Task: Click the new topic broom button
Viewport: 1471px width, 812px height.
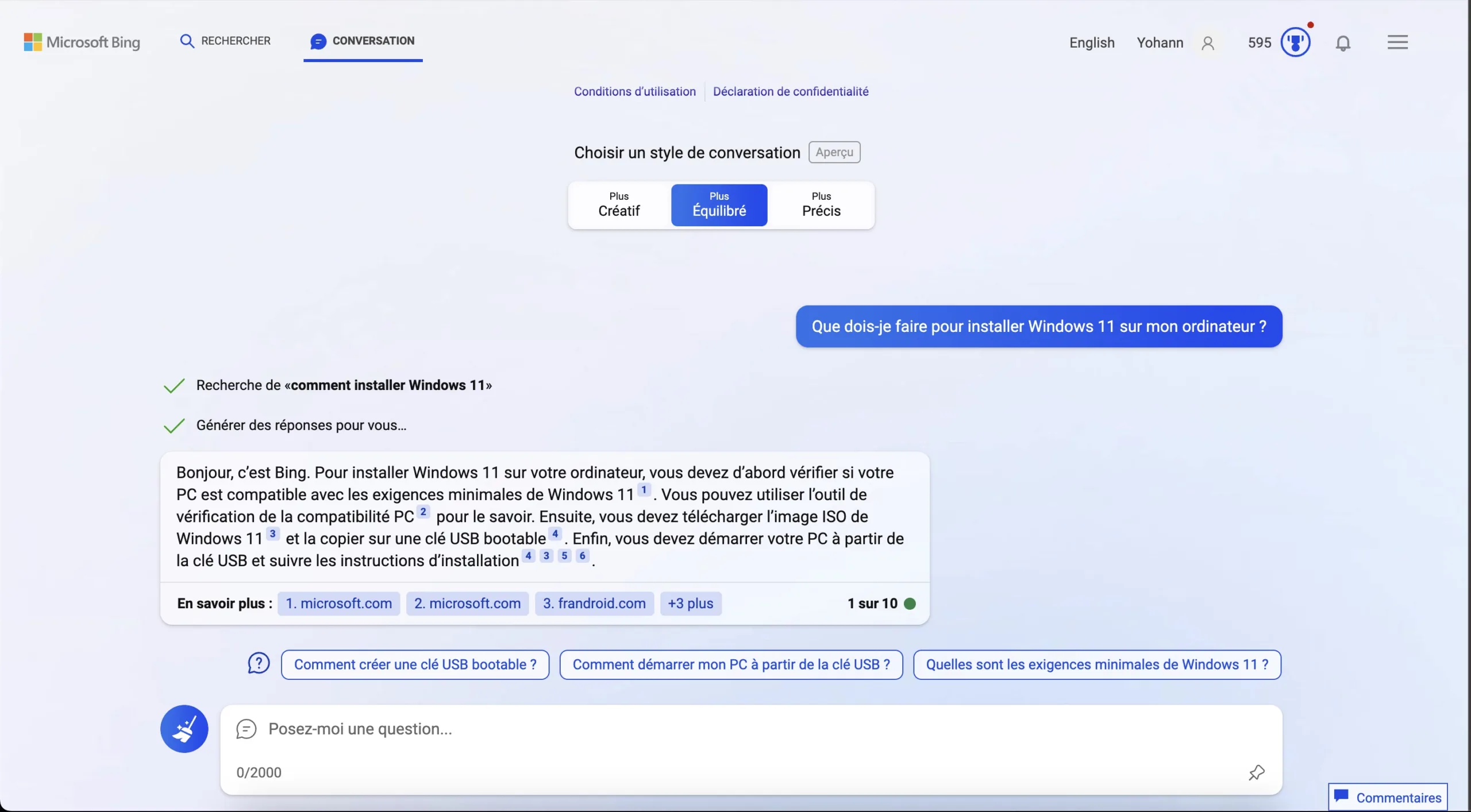Action: click(184, 729)
